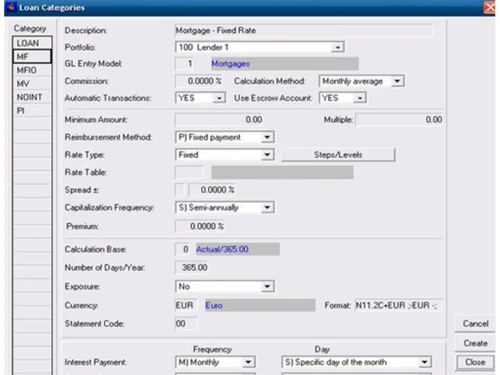Select the PI category row

[x=32, y=111]
